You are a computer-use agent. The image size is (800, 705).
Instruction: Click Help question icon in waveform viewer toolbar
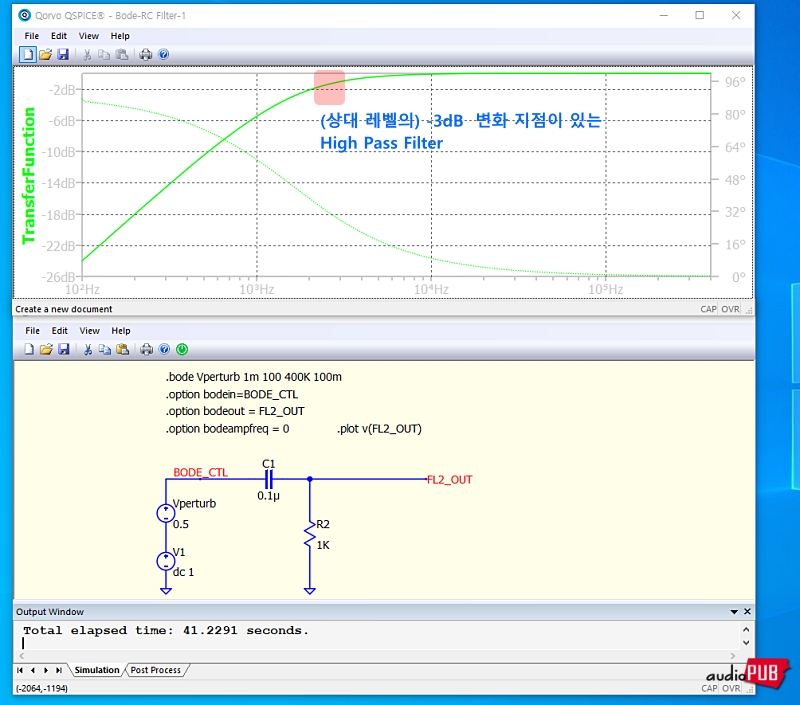coord(163,55)
